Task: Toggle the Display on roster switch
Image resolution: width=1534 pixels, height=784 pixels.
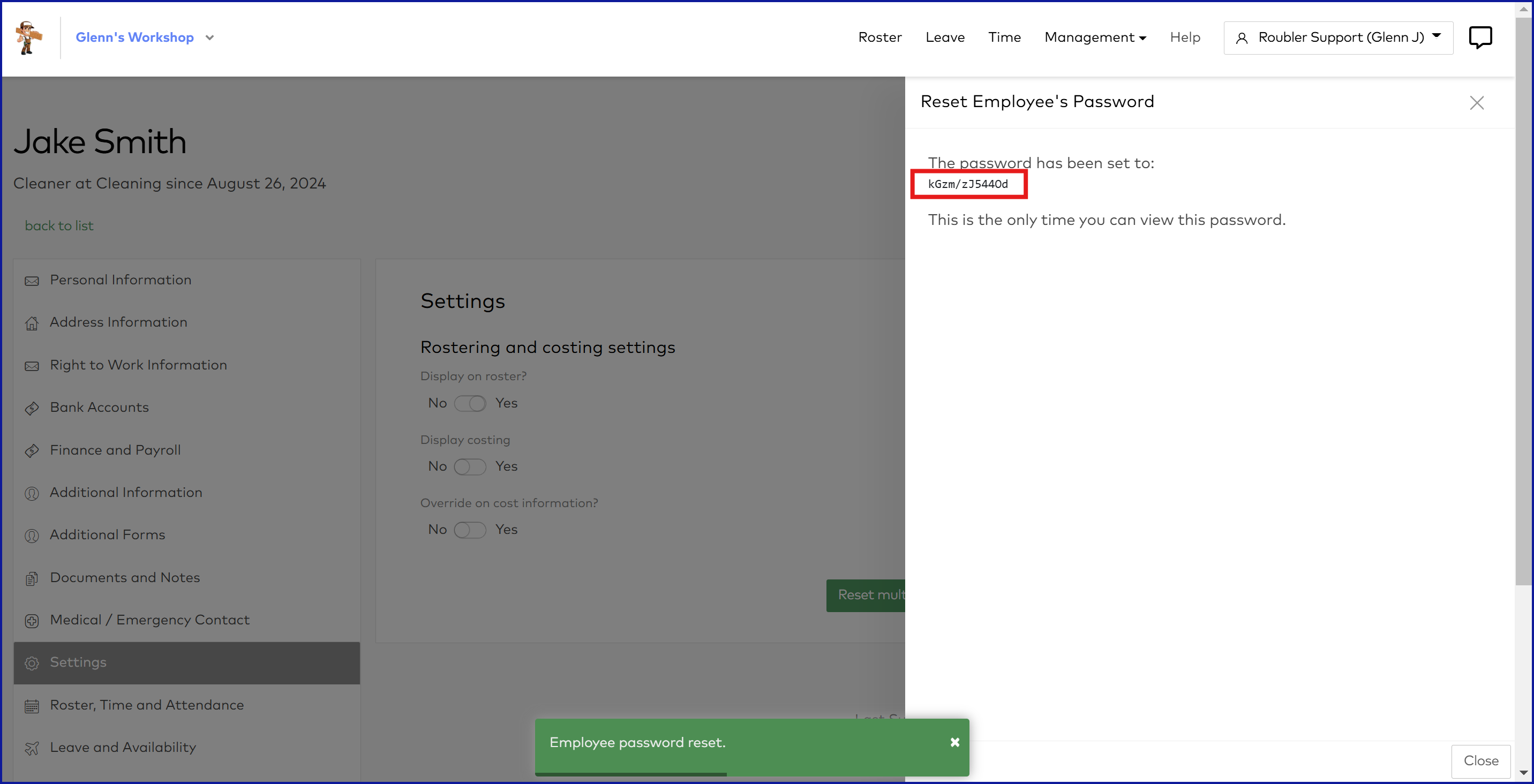Action: pos(470,404)
